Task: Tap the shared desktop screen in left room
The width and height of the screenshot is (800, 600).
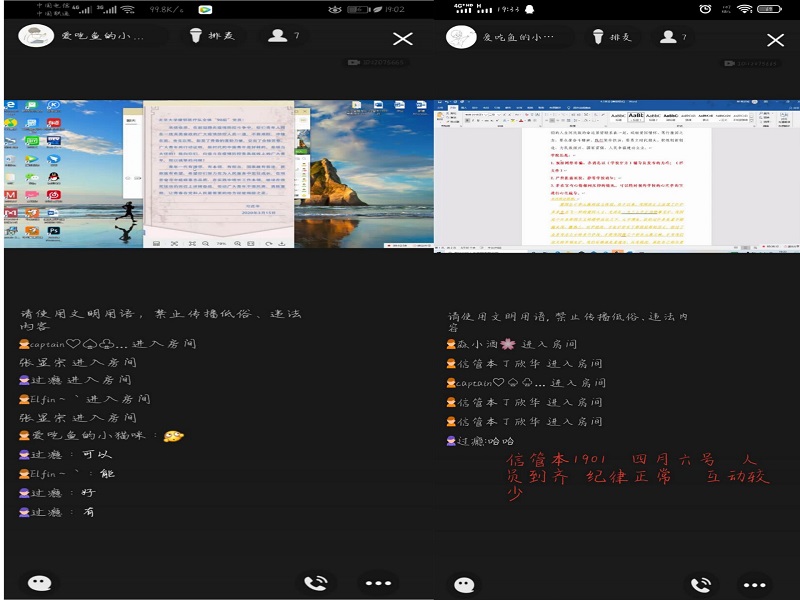Action: pyautogui.click(x=218, y=173)
